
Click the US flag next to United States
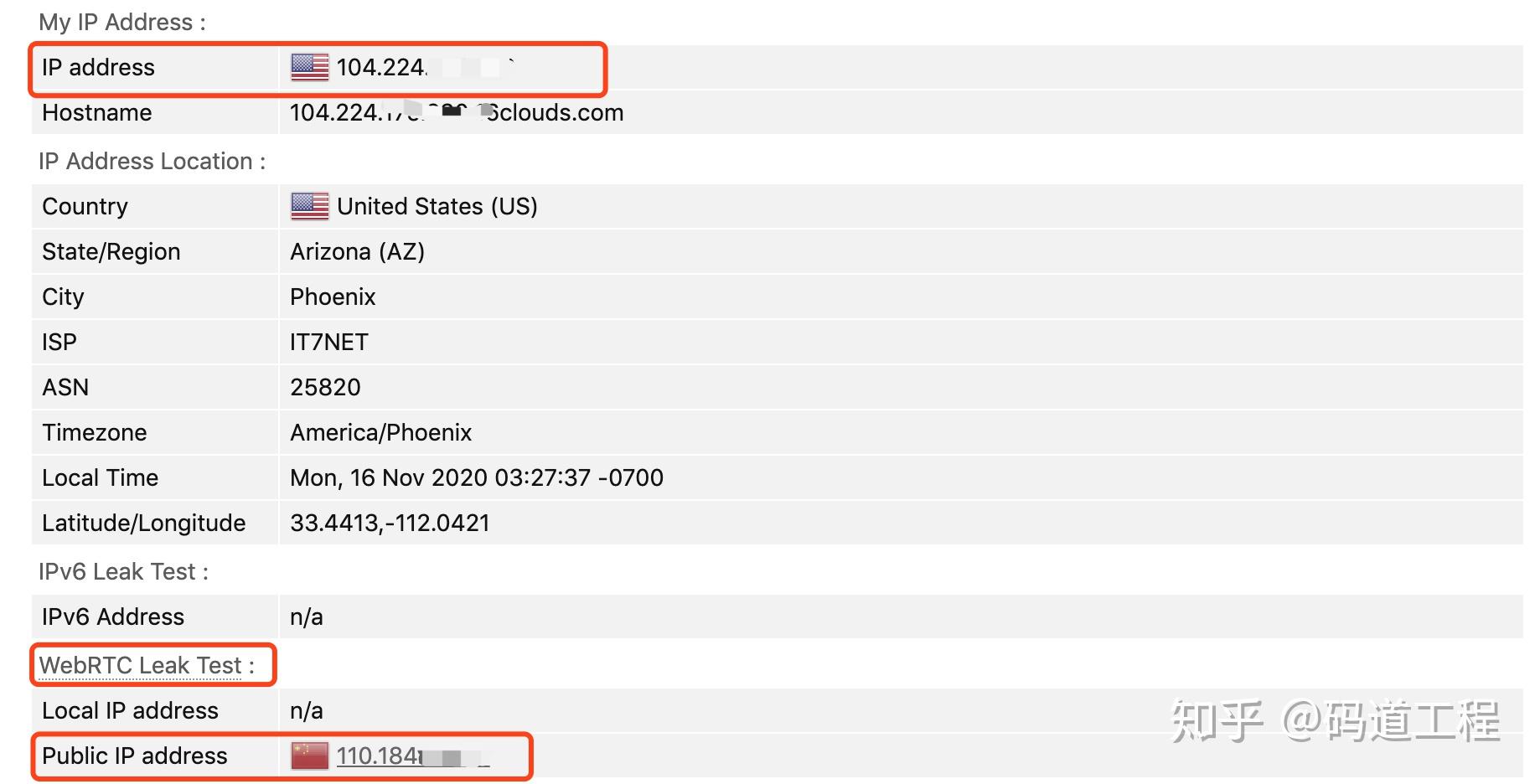point(309,206)
